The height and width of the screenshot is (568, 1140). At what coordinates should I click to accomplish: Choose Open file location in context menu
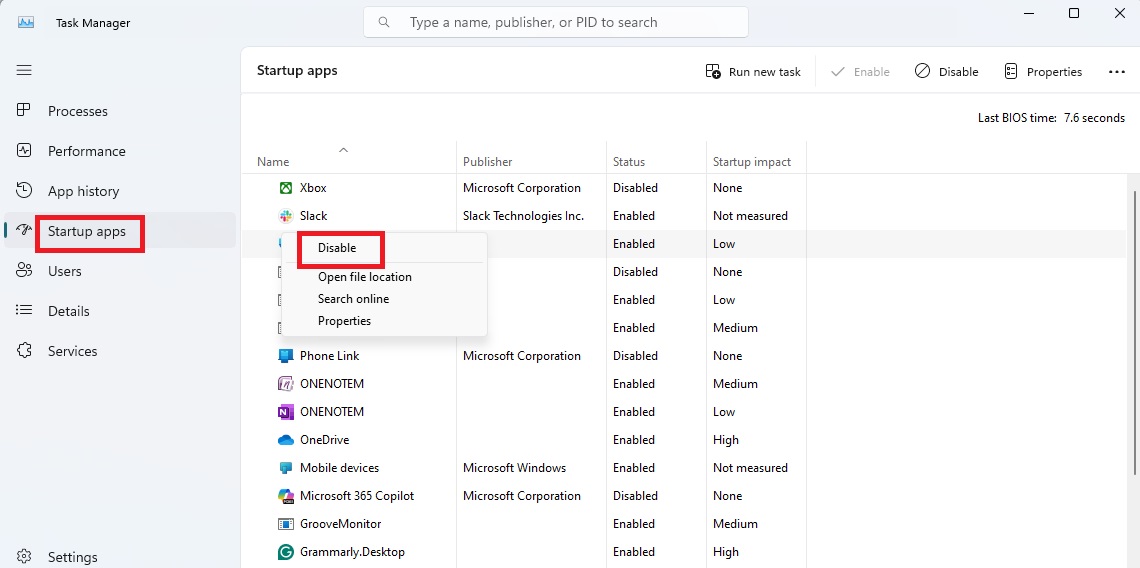coord(364,277)
